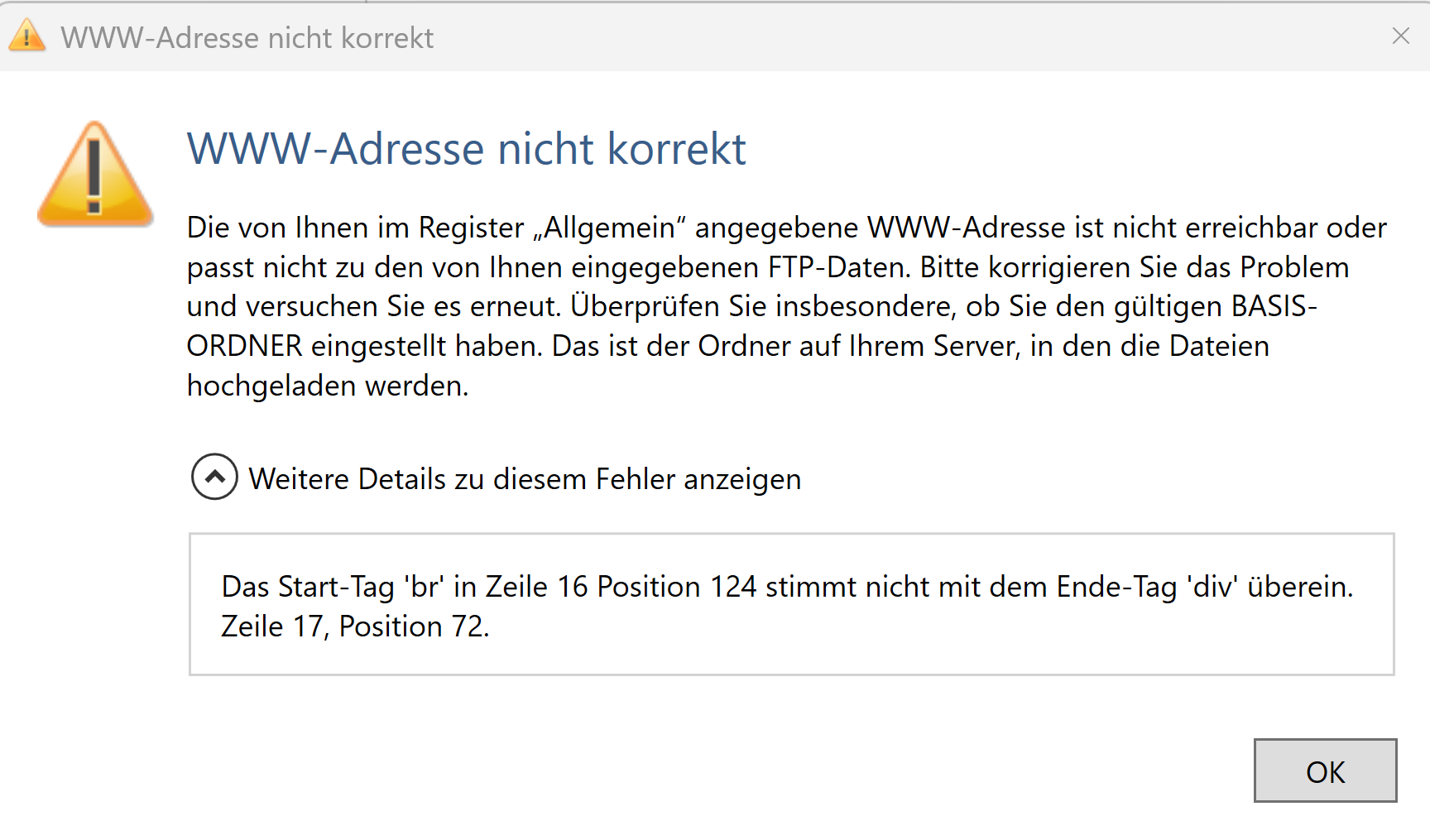Click the detail text 'Das Start-Tag 'br' in Zeile 16'
This screenshot has width=1430, height=840.
coord(405,587)
